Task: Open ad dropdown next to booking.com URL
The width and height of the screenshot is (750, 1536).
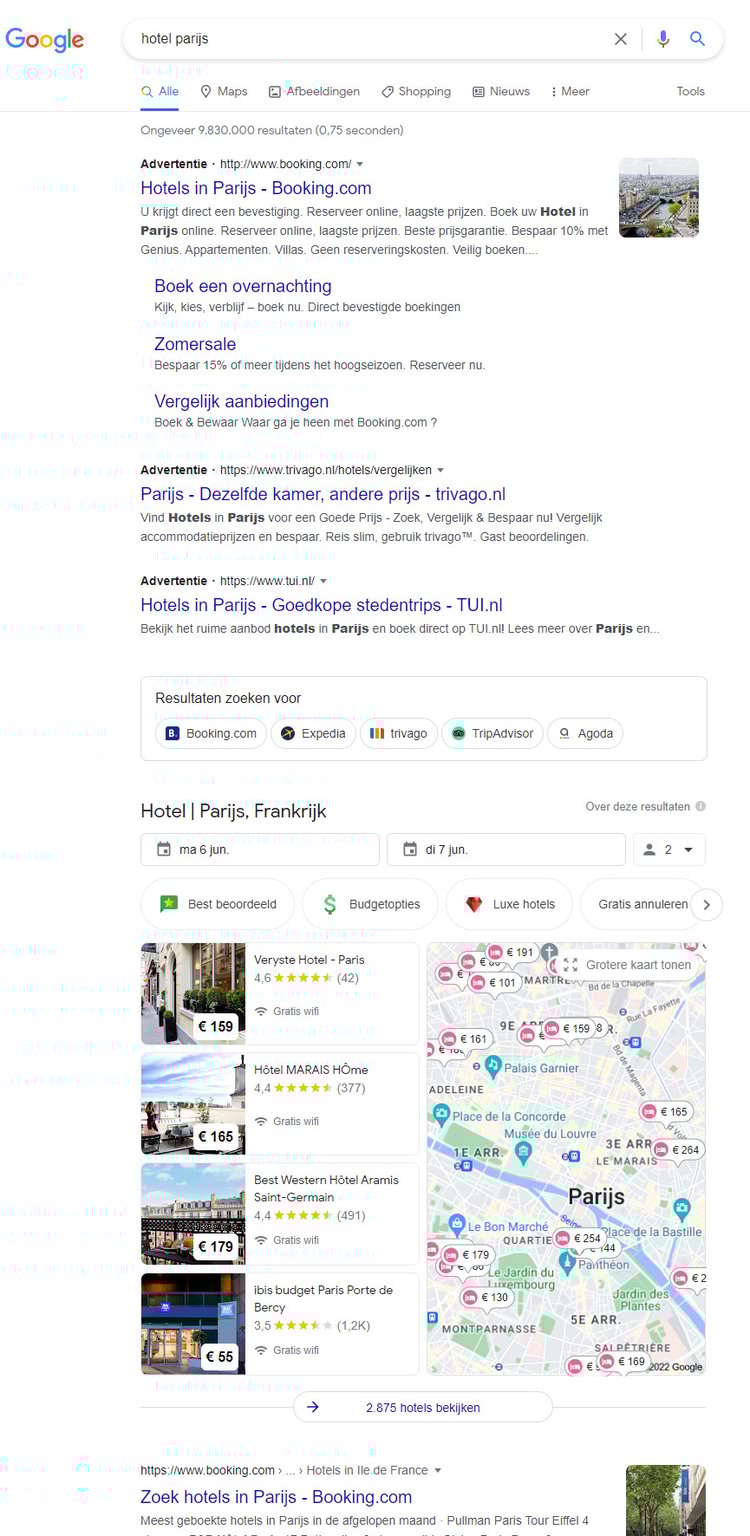Action: 360,164
